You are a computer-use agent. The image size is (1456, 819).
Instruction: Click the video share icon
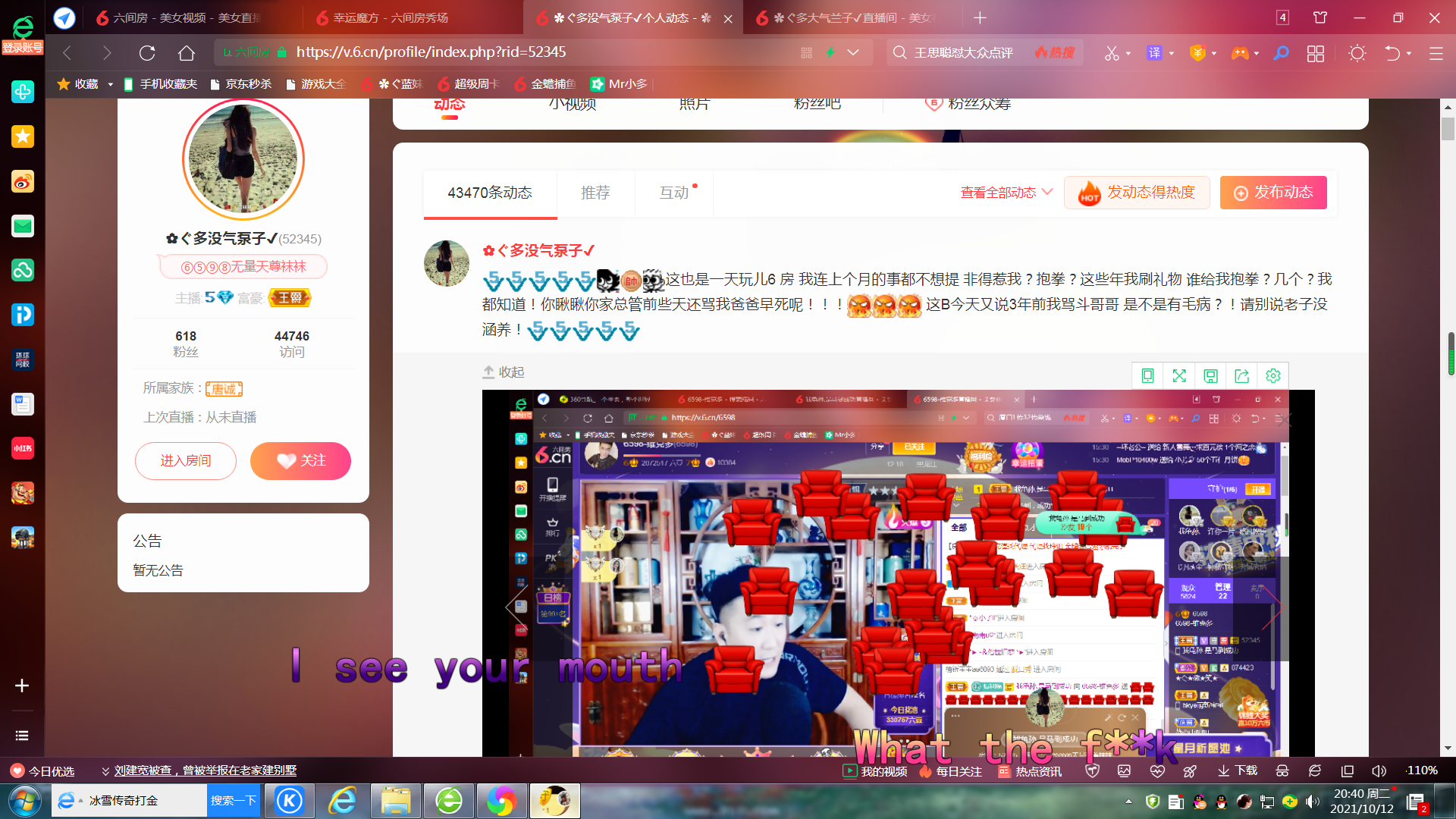(1241, 375)
